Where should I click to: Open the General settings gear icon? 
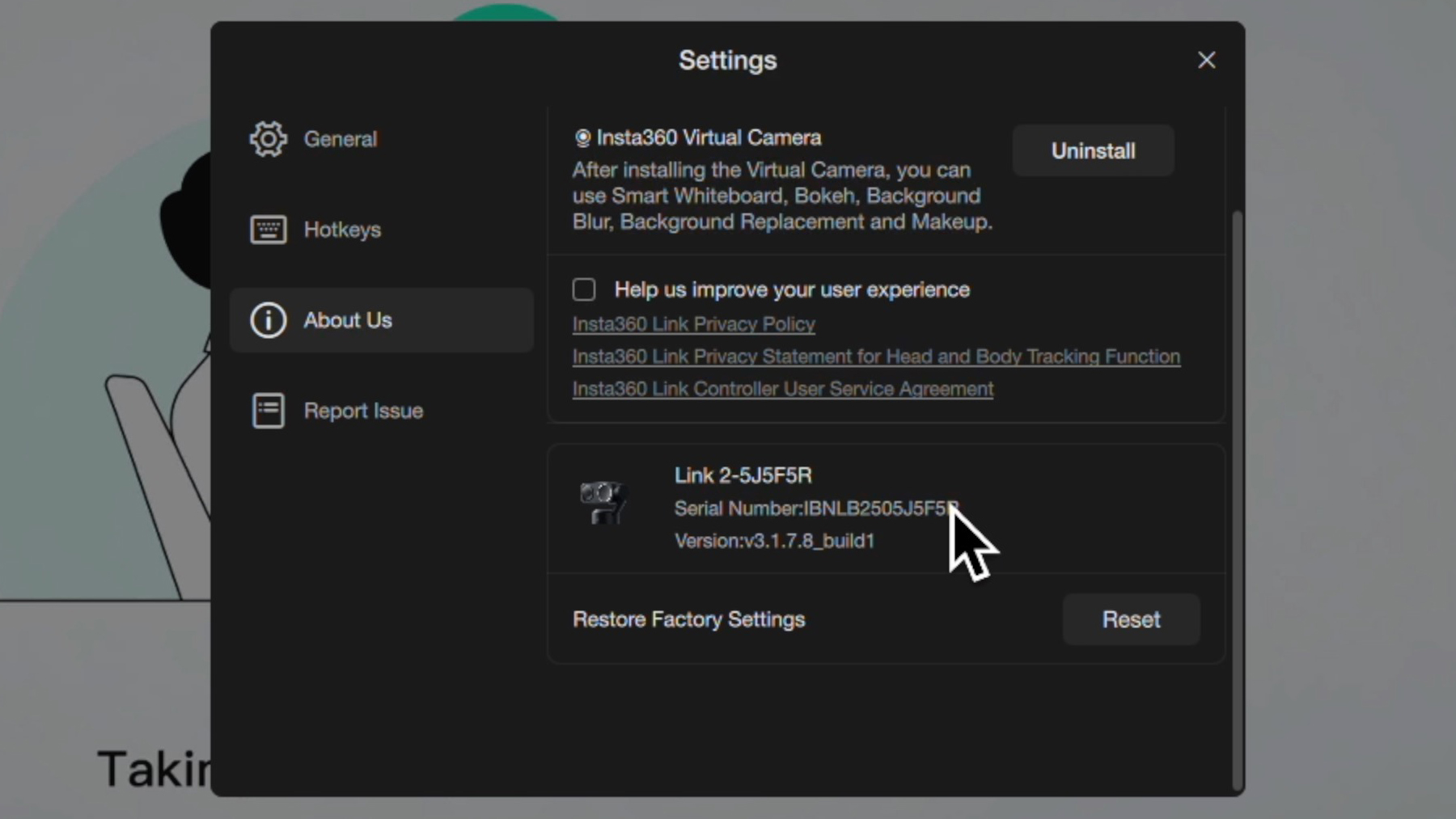click(268, 139)
